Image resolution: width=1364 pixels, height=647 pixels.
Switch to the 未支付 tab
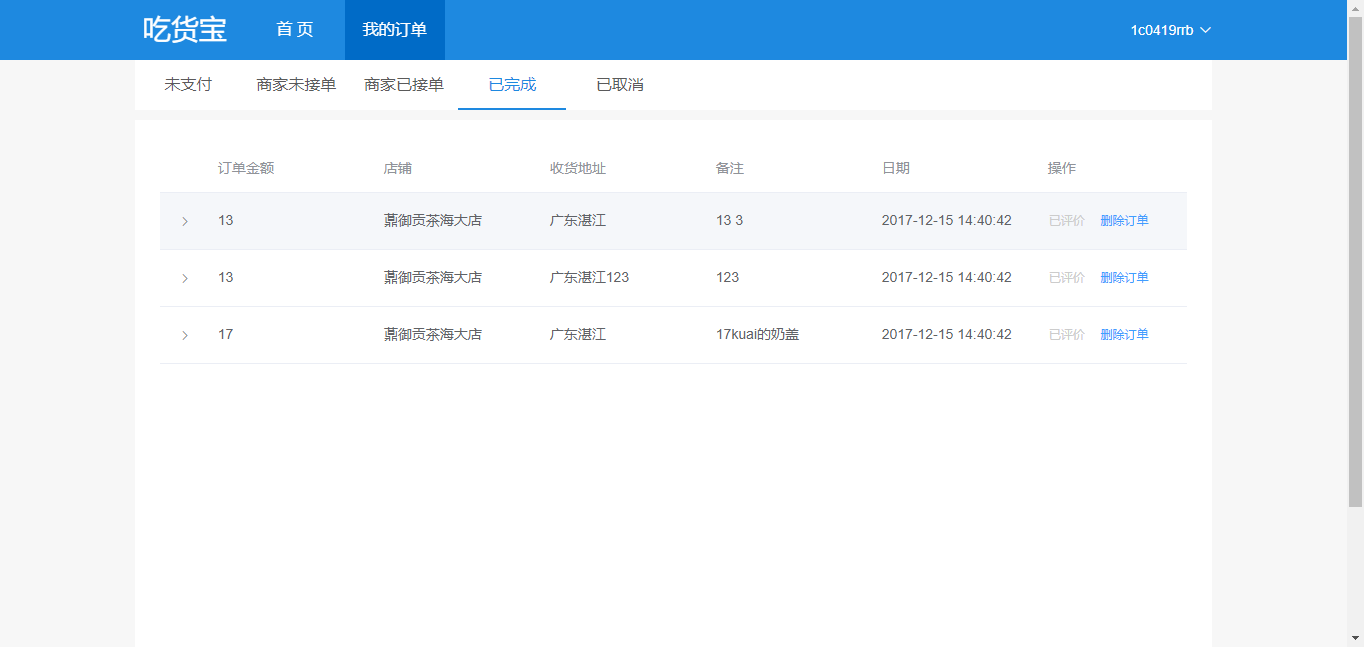coord(188,85)
